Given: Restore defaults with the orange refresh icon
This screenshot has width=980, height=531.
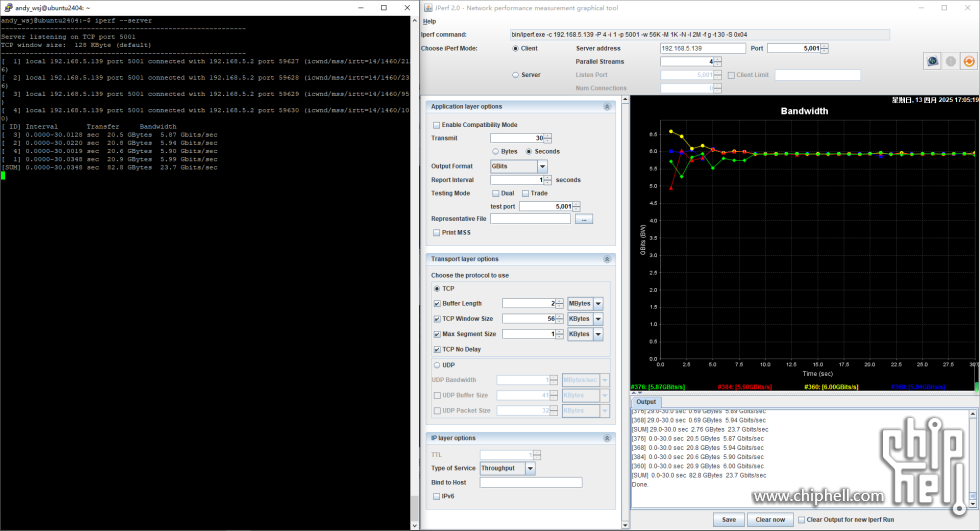Looking at the screenshot, I should click(x=969, y=61).
